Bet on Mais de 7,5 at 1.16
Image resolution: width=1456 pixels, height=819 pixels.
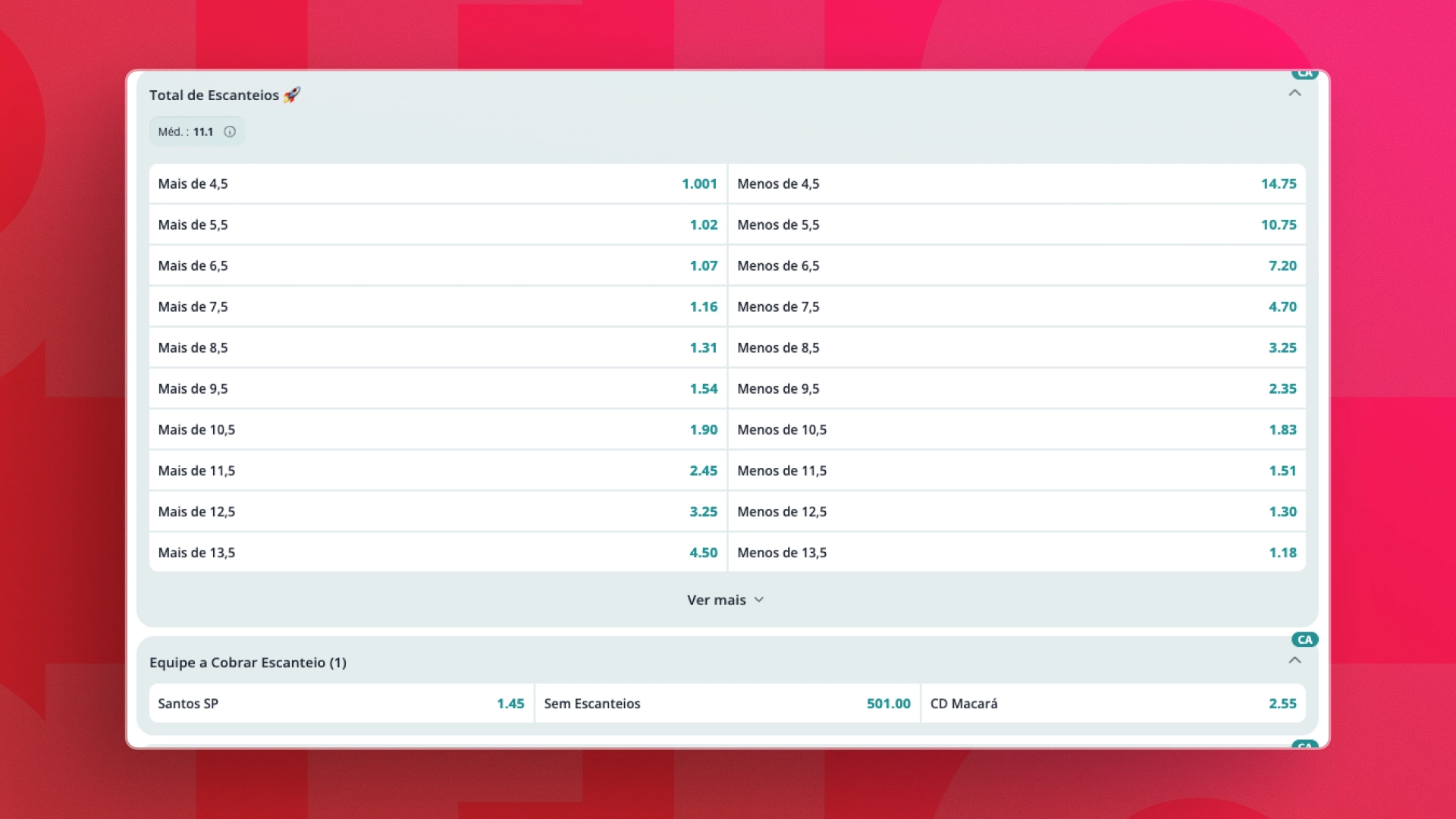tap(438, 306)
